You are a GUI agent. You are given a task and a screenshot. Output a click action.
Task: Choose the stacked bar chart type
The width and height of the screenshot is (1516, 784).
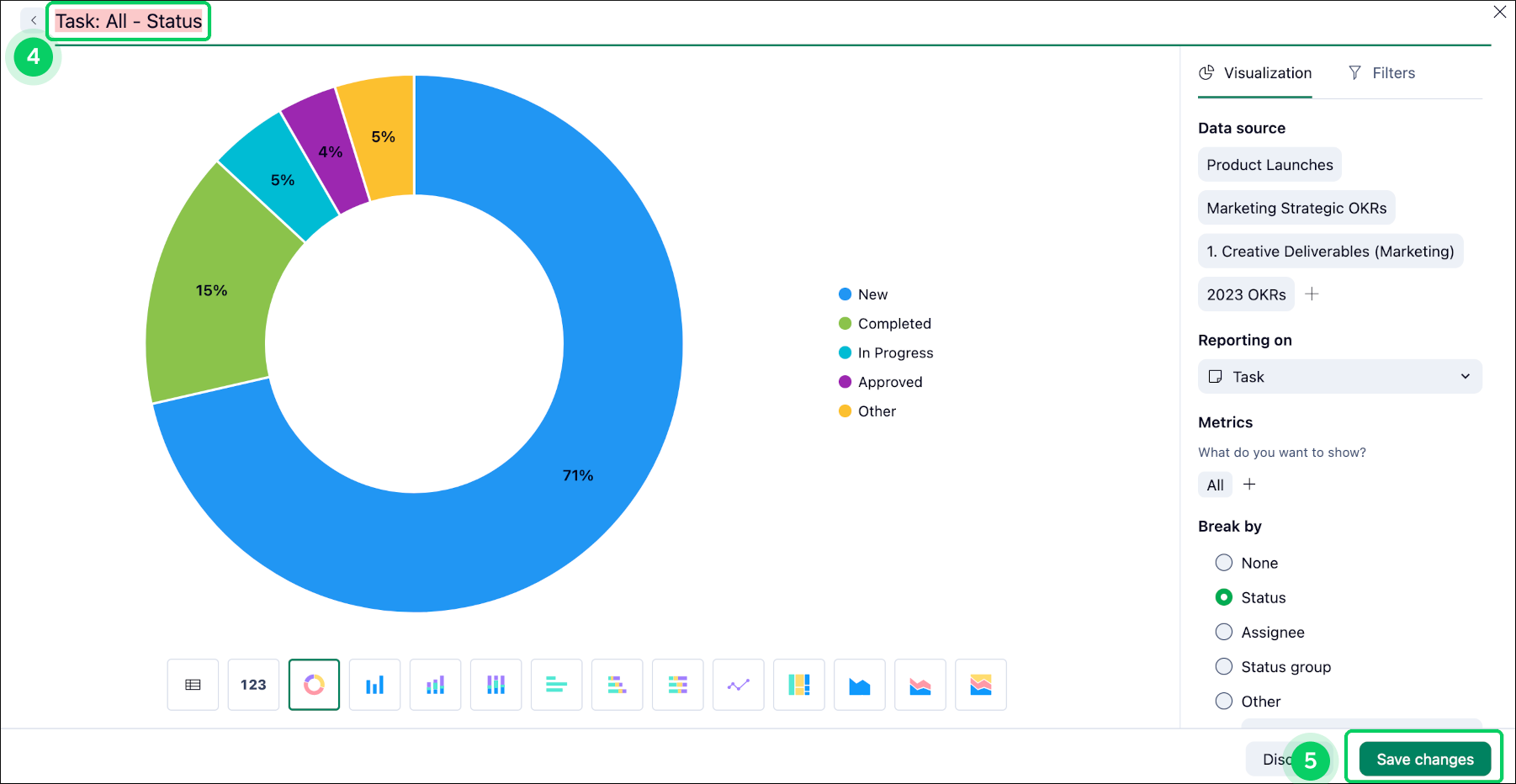435,685
